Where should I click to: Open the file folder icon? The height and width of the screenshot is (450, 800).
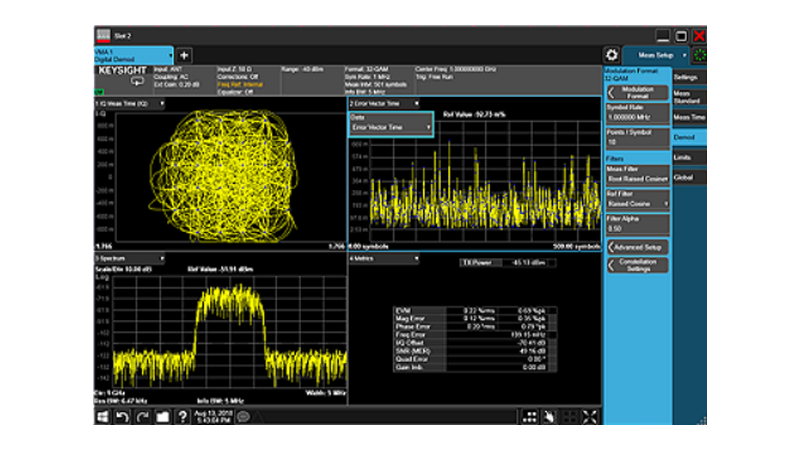(162, 416)
